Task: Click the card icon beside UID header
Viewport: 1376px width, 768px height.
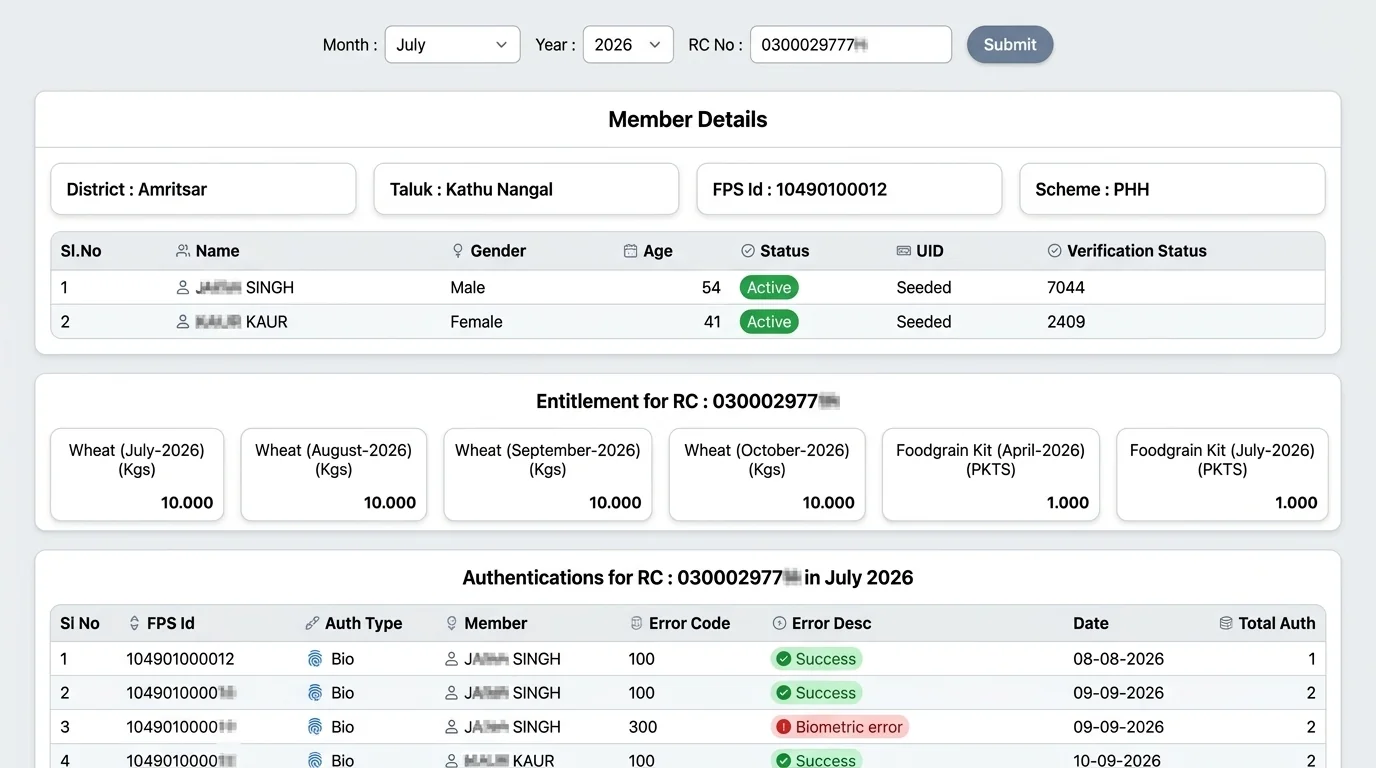Action: pos(904,251)
